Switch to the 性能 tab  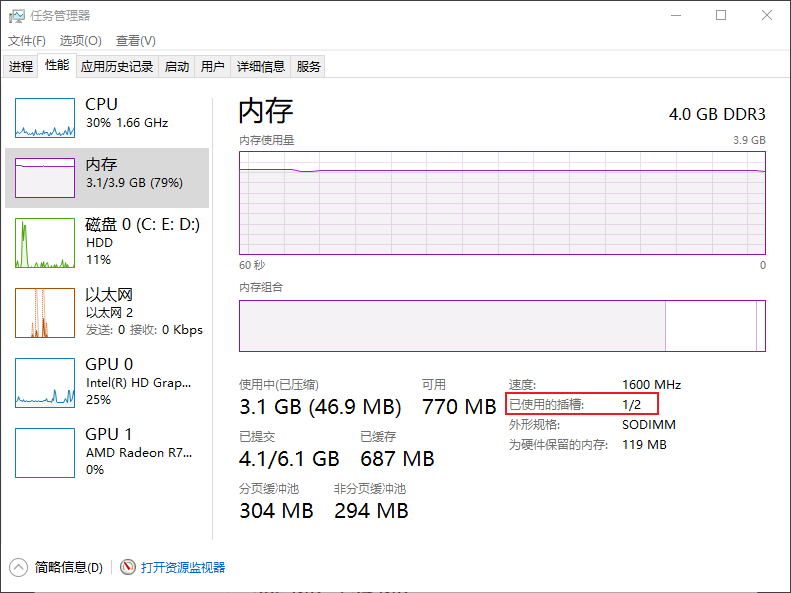pyautogui.click(x=57, y=65)
